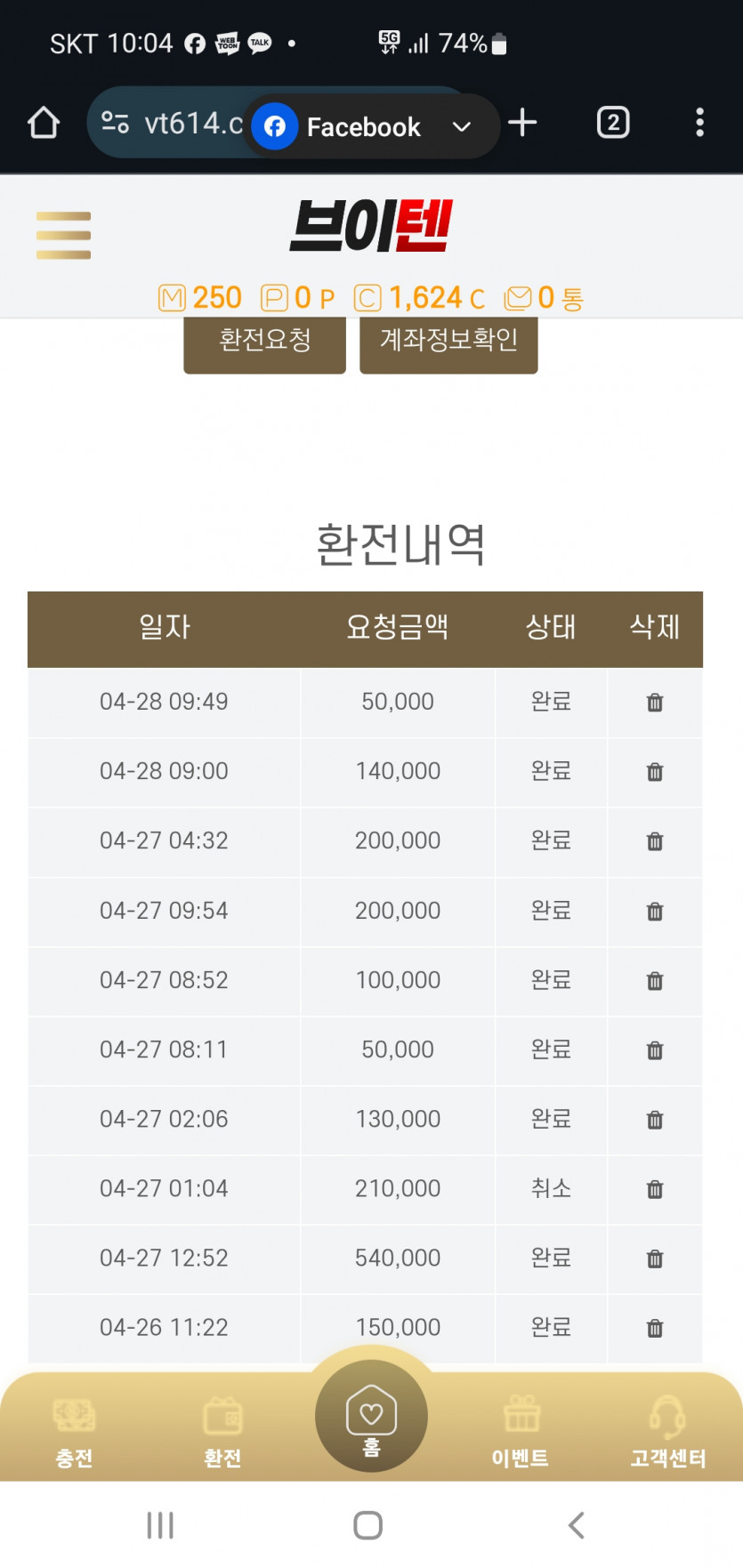Delete the 04-28 09:49 exchange record
The height and width of the screenshot is (1568, 743).
[x=655, y=703]
